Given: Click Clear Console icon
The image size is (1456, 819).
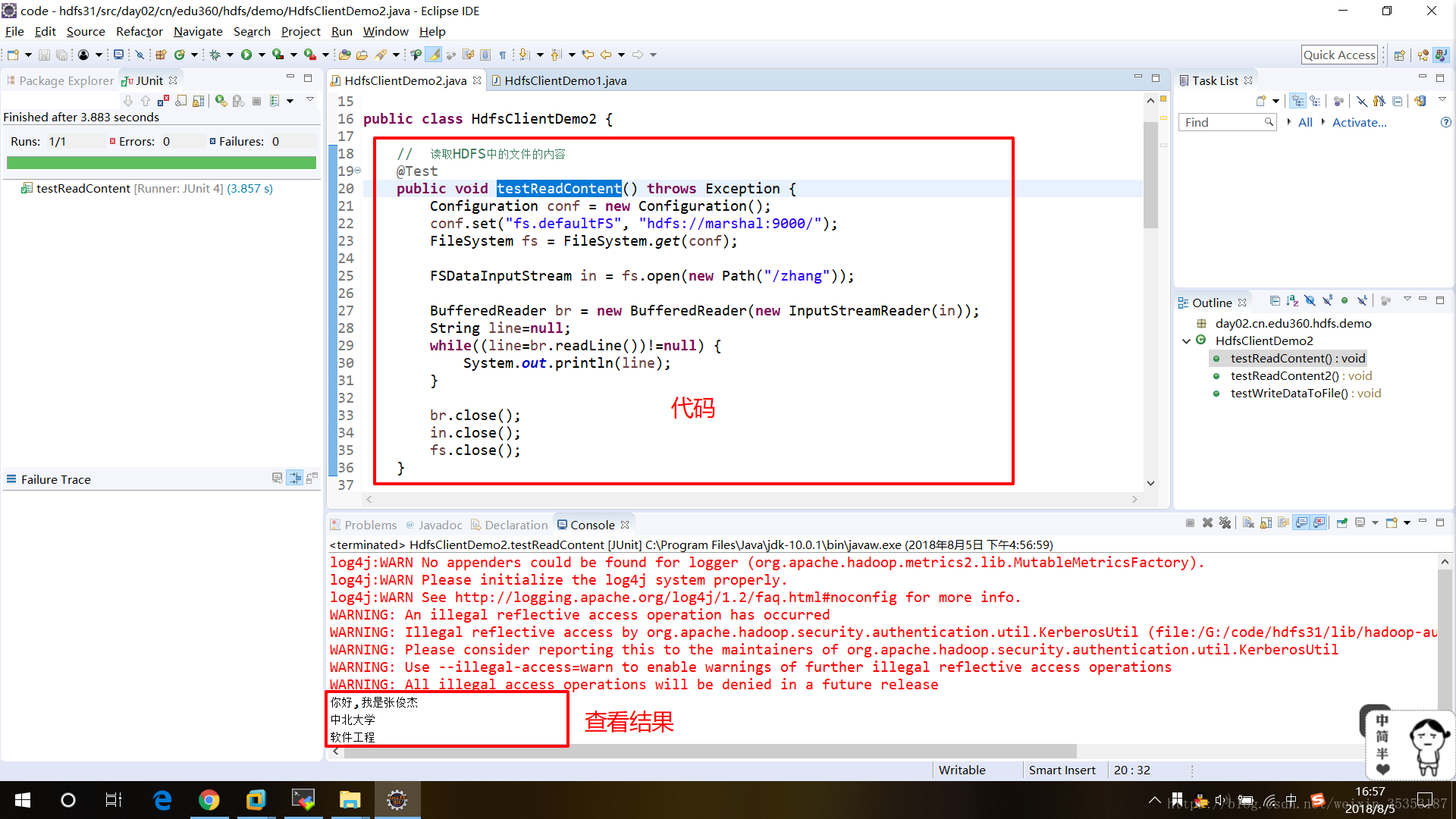Looking at the screenshot, I should click(1248, 522).
